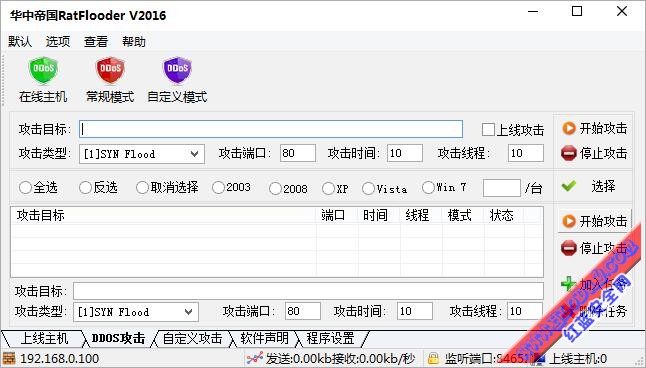Click the 模式 column header
The image size is (646, 368).
[x=463, y=216]
